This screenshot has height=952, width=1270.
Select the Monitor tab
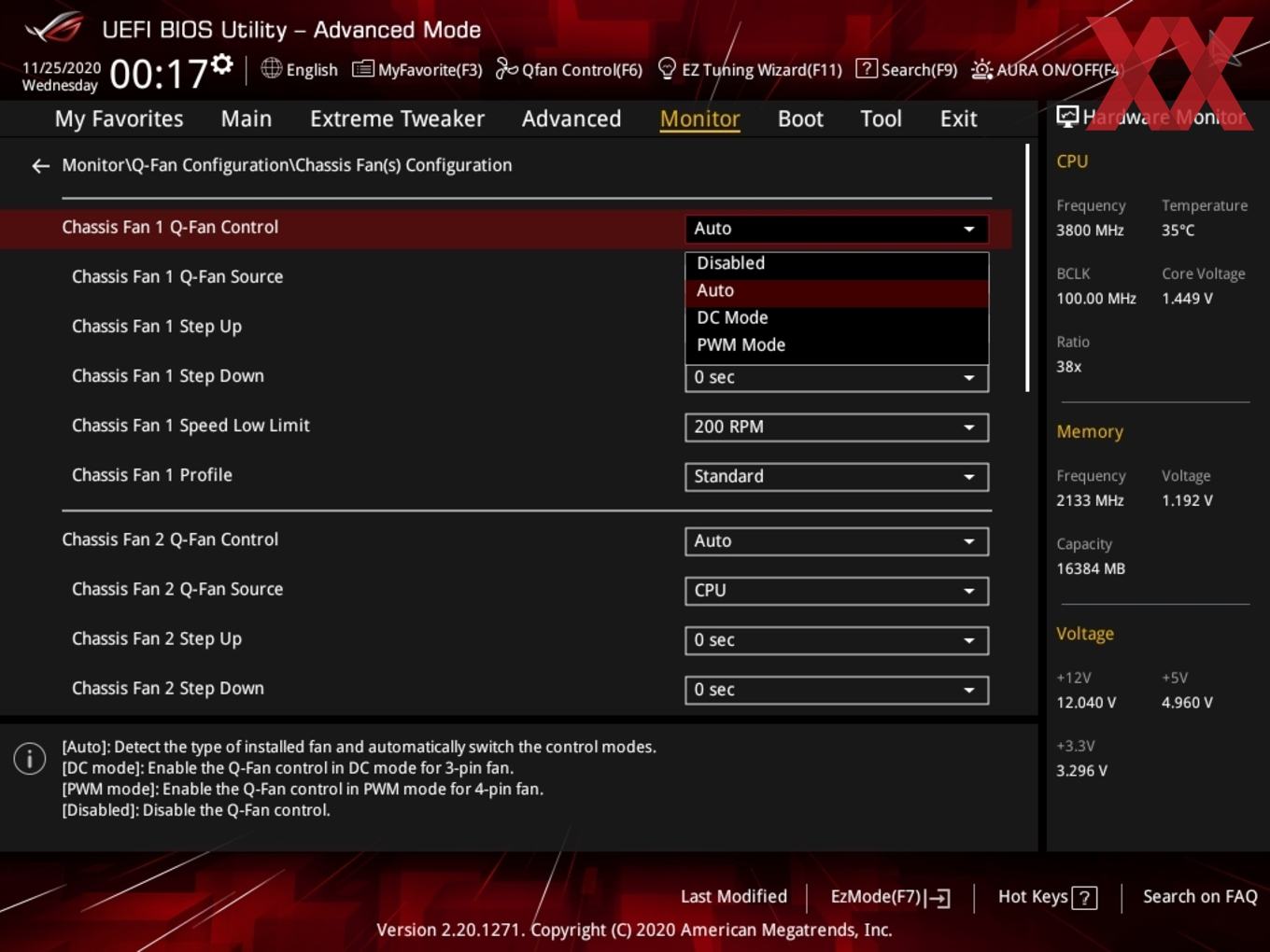[x=699, y=119]
